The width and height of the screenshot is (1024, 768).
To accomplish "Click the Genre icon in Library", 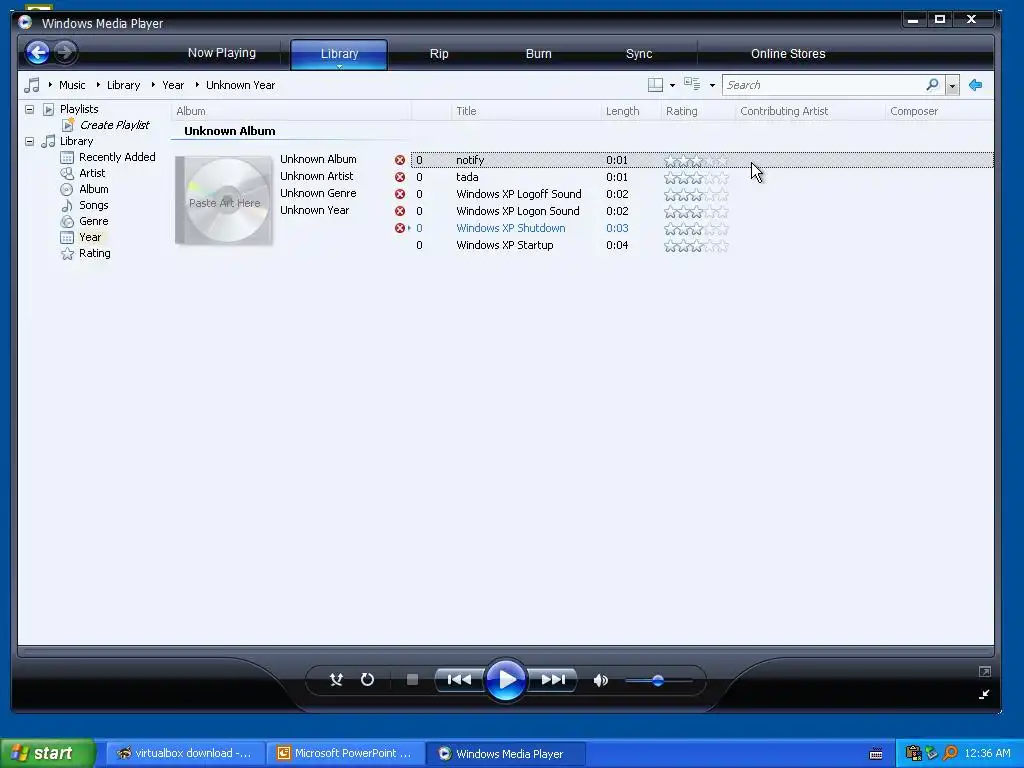I will point(67,221).
